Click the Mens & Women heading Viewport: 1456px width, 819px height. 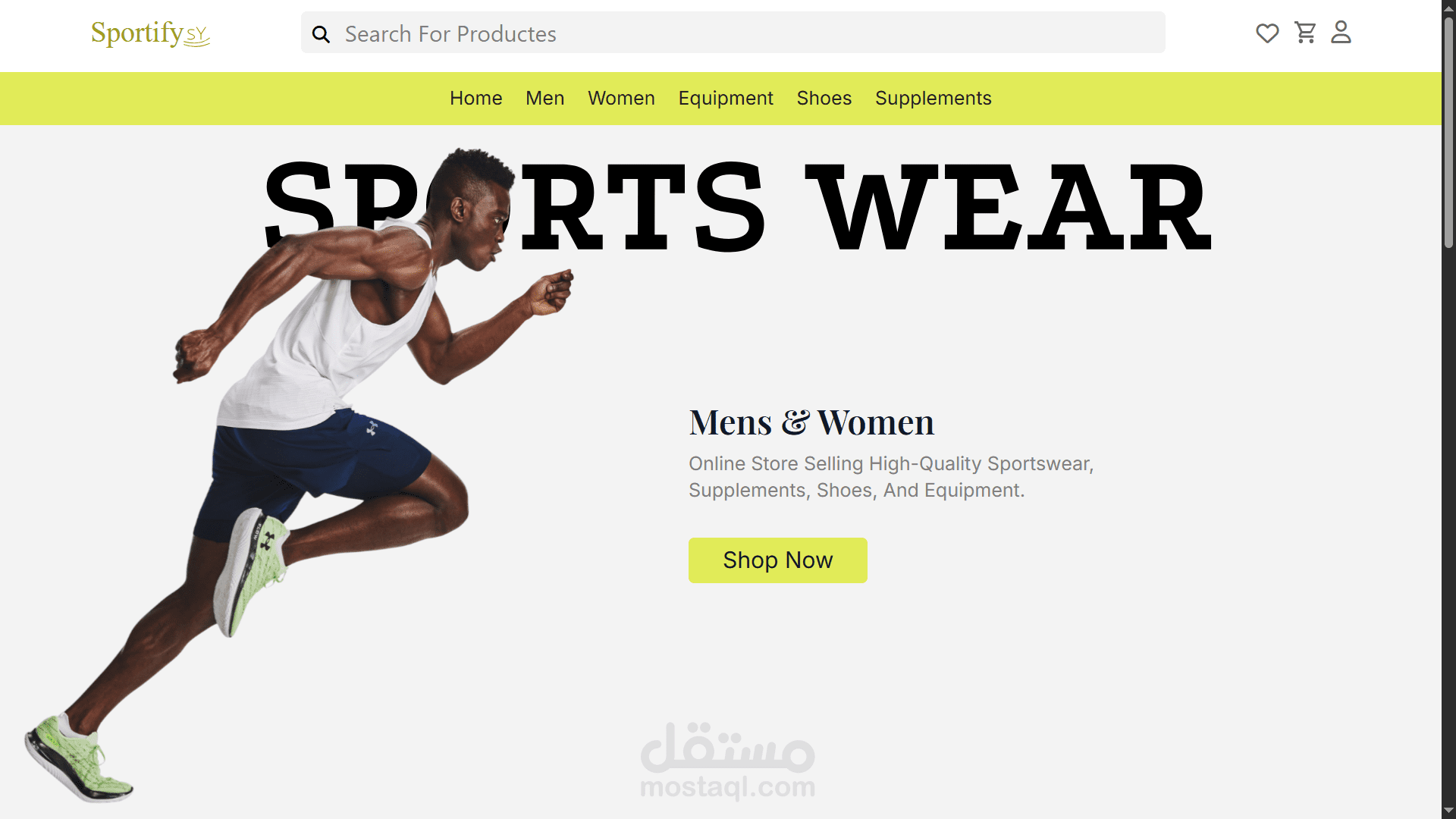(x=811, y=422)
